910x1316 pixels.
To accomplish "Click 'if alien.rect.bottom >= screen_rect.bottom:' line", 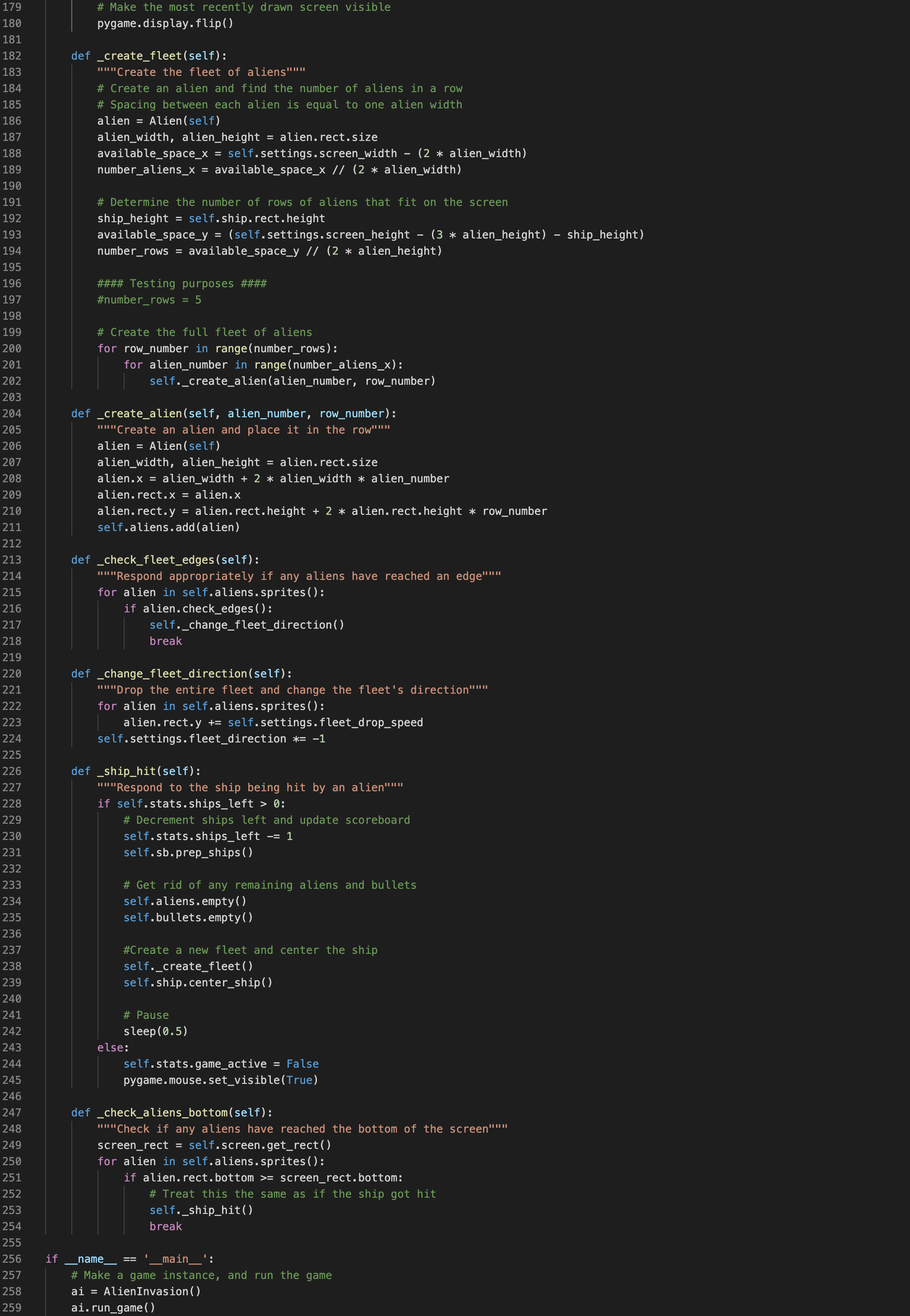I will [264, 1178].
